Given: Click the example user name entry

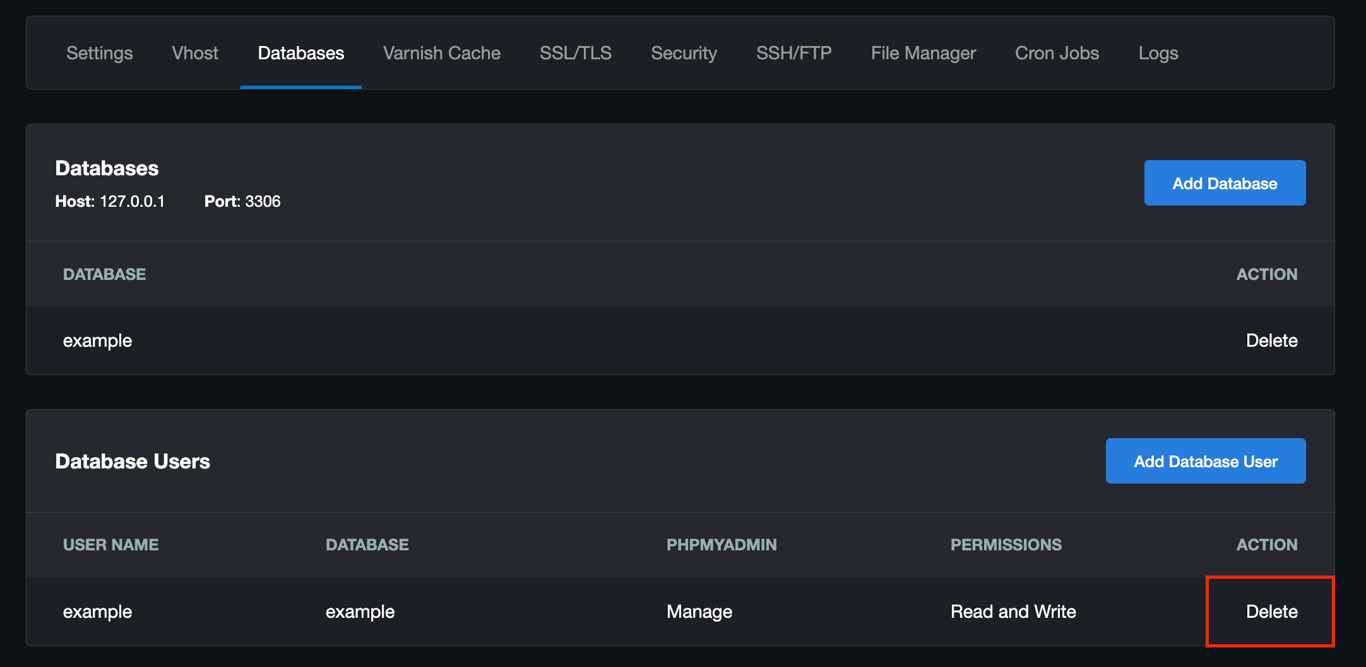Looking at the screenshot, I should [x=97, y=611].
